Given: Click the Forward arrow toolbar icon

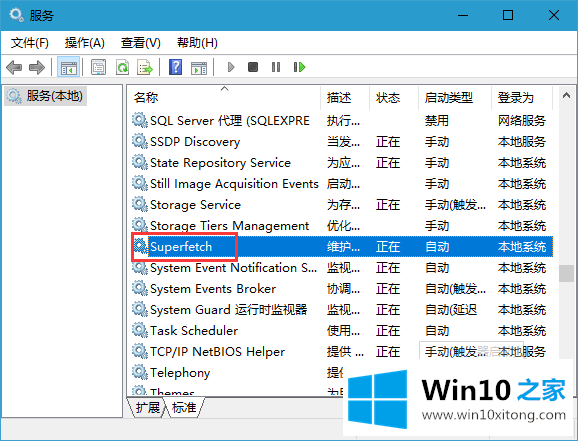Looking at the screenshot, I should point(36,67).
